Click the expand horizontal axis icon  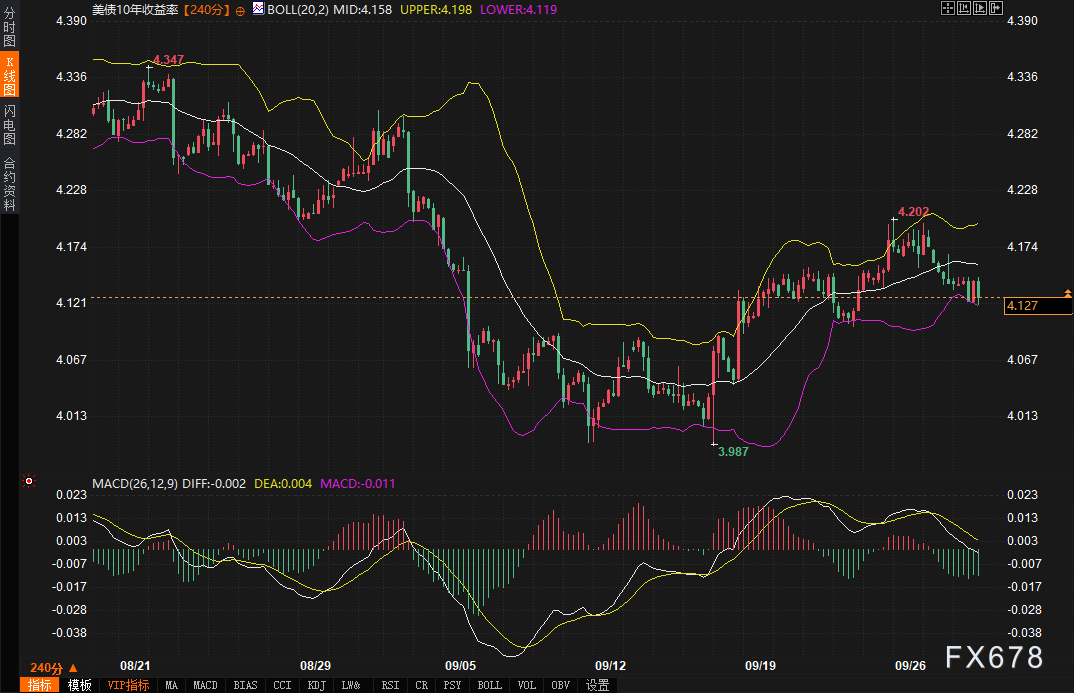click(x=979, y=8)
